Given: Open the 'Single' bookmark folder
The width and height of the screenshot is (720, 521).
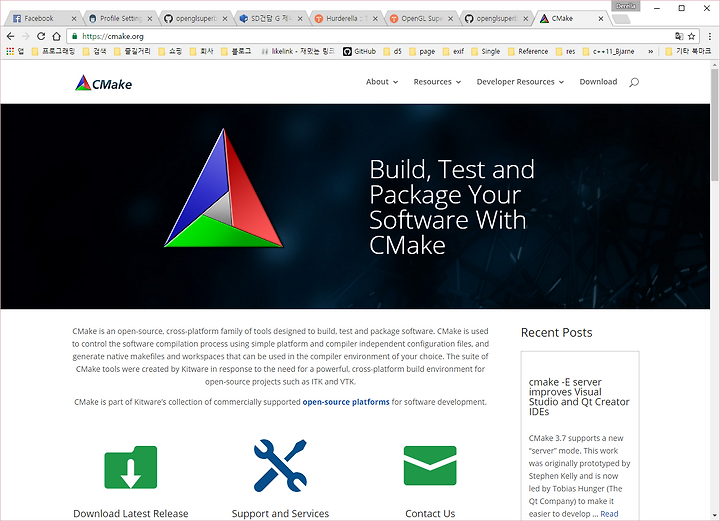Looking at the screenshot, I should coord(486,51).
